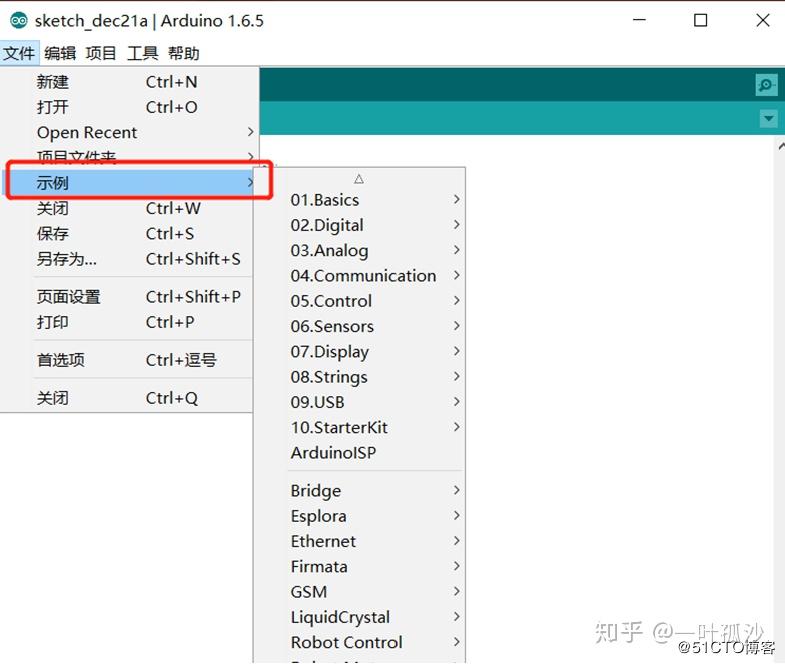Open the 工具 menu

tap(142, 53)
